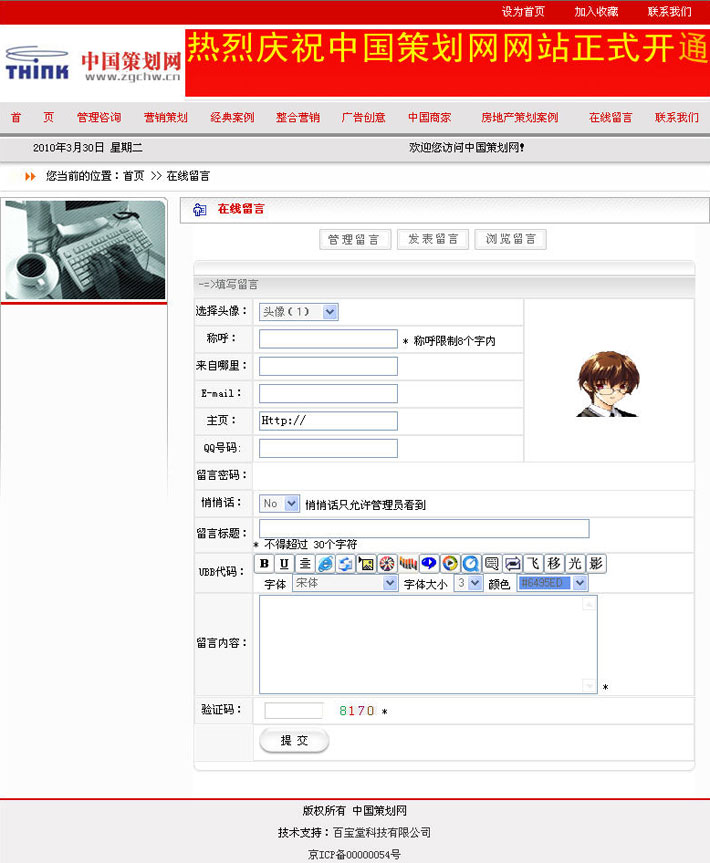The image size is (710, 863).
Task: Click the 光 (glow text) UBB button
Action: click(x=575, y=564)
